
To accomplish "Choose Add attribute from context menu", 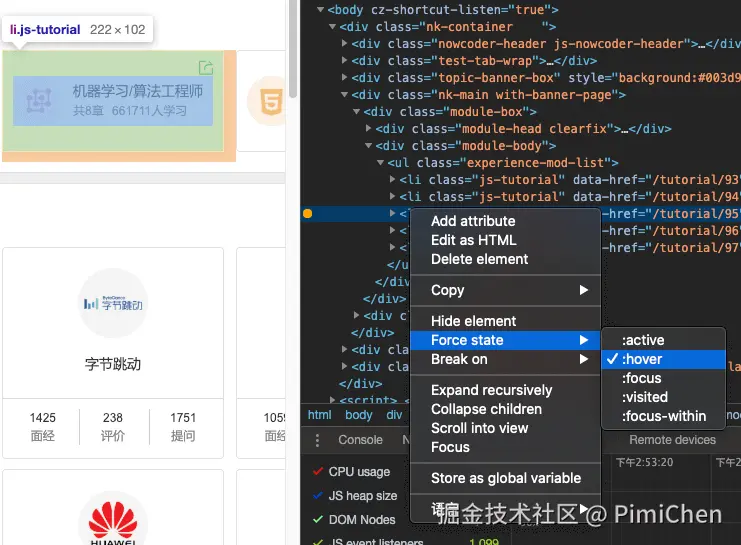I will click(505, 221).
